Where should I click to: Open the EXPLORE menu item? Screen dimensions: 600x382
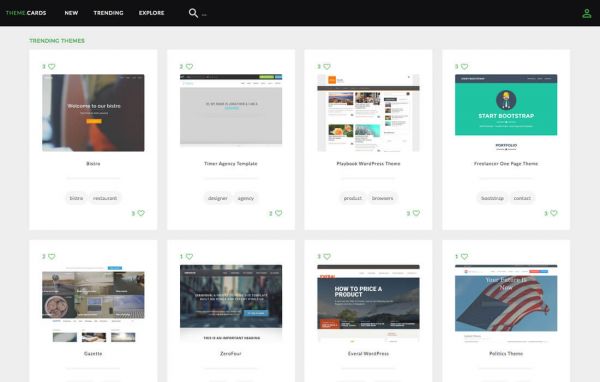[x=152, y=13]
